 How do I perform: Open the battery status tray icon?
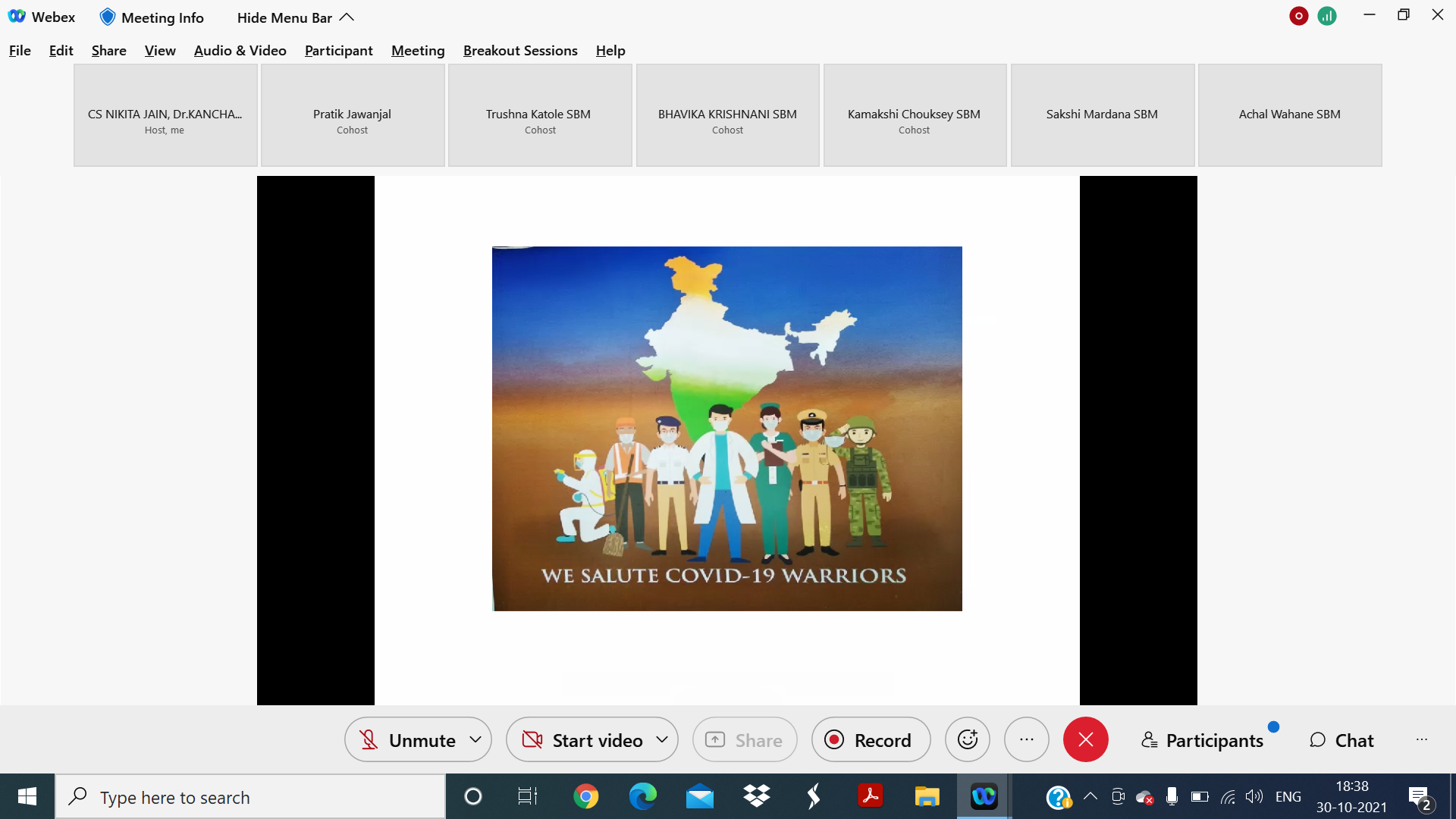point(1200,796)
